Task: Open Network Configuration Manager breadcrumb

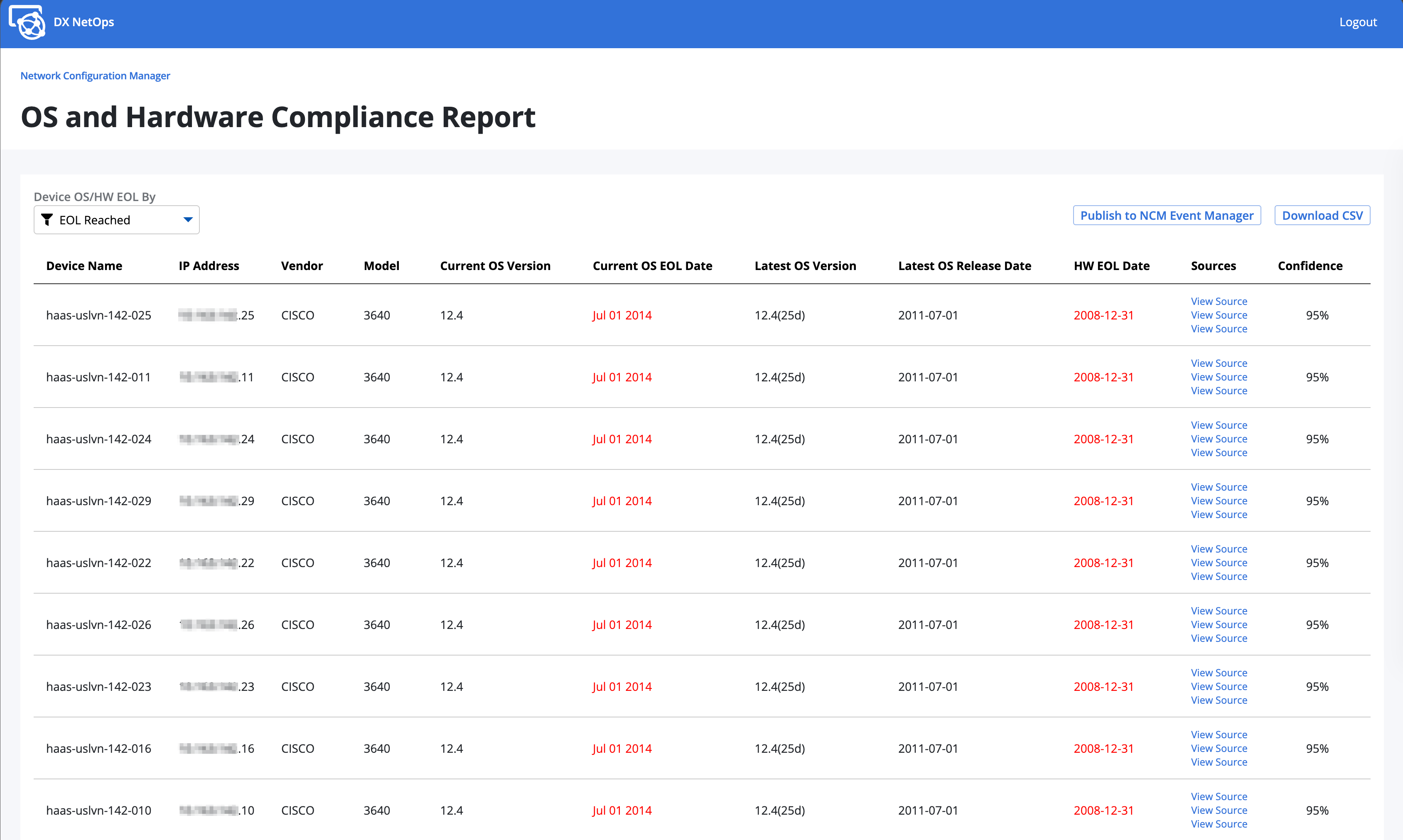Action: 95,76
